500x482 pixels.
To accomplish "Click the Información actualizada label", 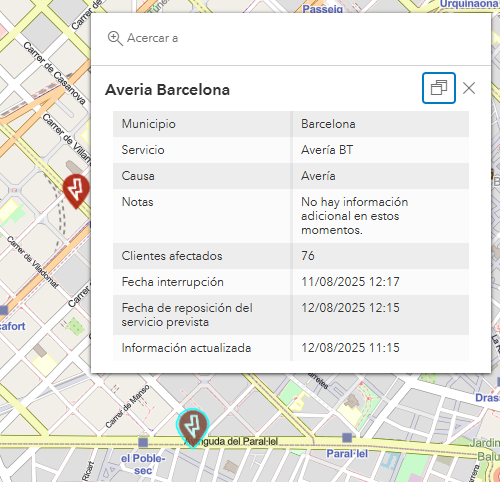I will point(186,348).
